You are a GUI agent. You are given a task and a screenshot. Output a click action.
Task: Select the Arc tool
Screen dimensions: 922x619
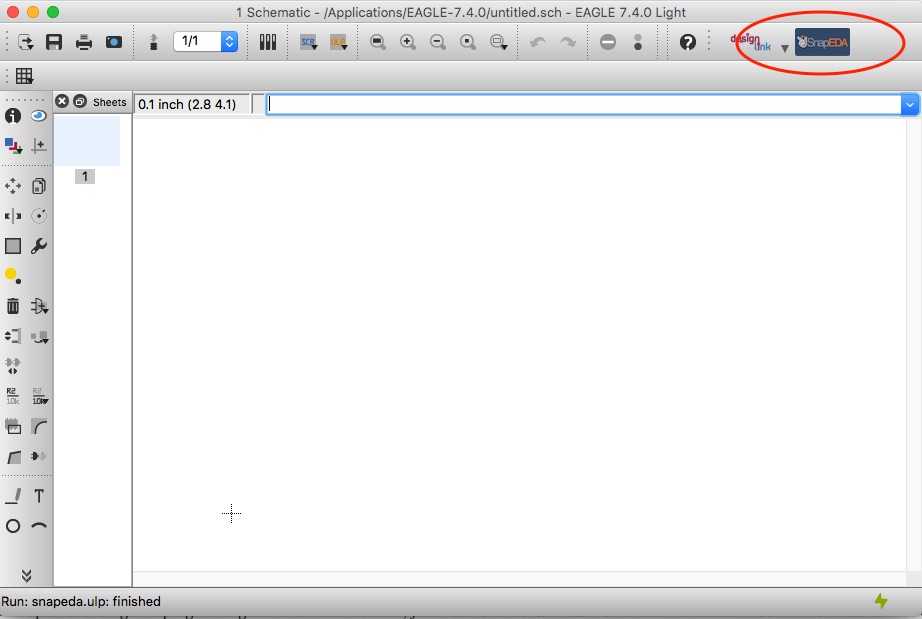[39, 526]
